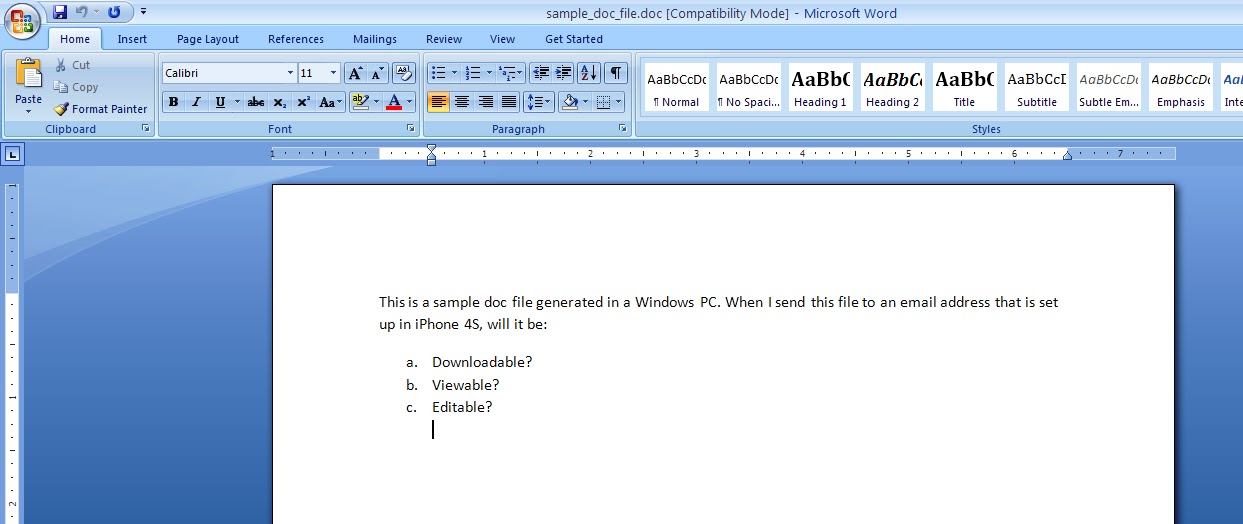This screenshot has width=1243, height=524.
Task: Align text left
Action: point(438,102)
